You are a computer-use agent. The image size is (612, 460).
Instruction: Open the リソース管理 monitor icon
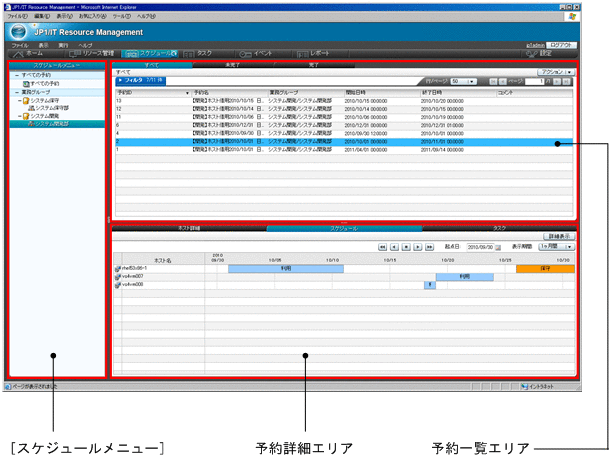pos(75,54)
